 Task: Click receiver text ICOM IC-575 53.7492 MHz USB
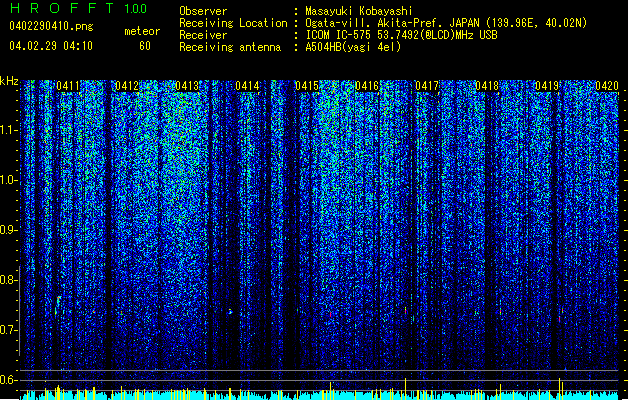coord(401,35)
